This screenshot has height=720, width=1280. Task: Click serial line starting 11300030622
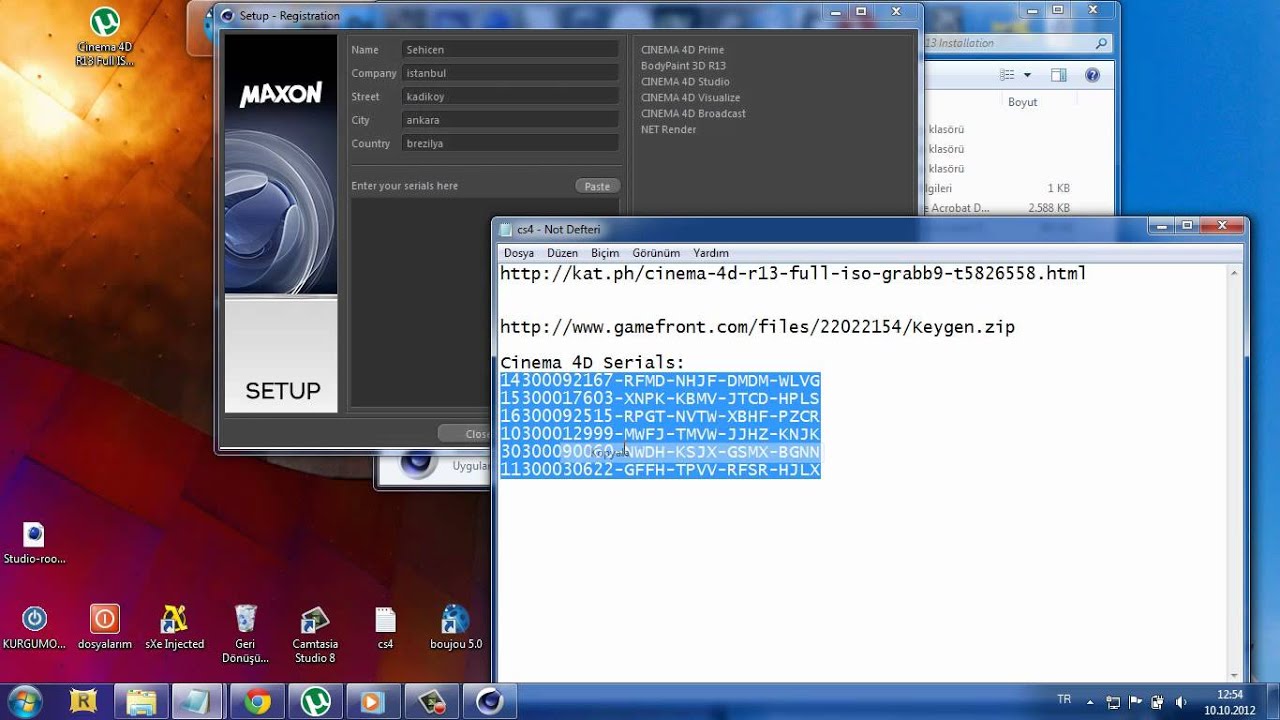click(660, 470)
